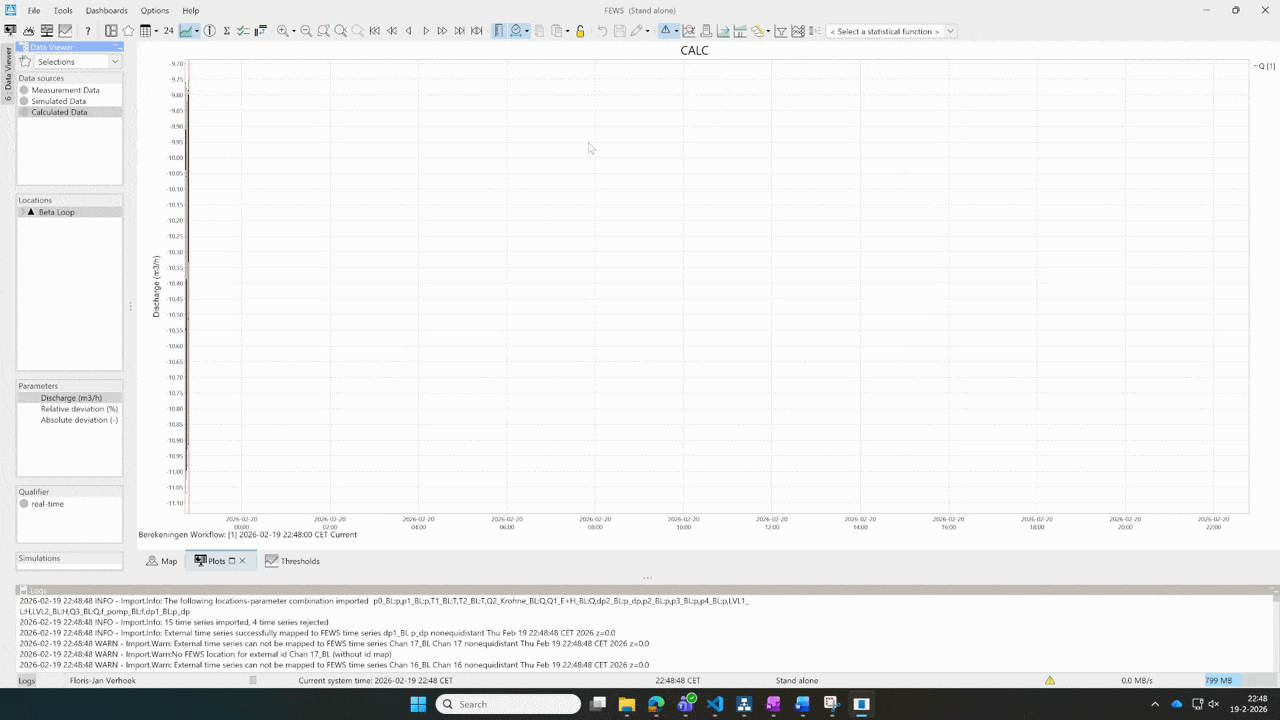This screenshot has height=720, width=1280.
Task: Expand the Beta Loop location node
Action: pos(22,212)
